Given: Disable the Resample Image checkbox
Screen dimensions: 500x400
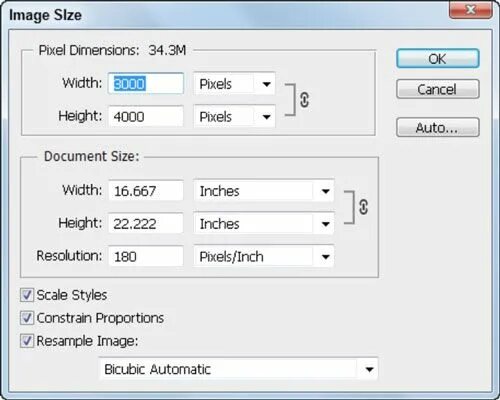Looking at the screenshot, I should (27, 341).
